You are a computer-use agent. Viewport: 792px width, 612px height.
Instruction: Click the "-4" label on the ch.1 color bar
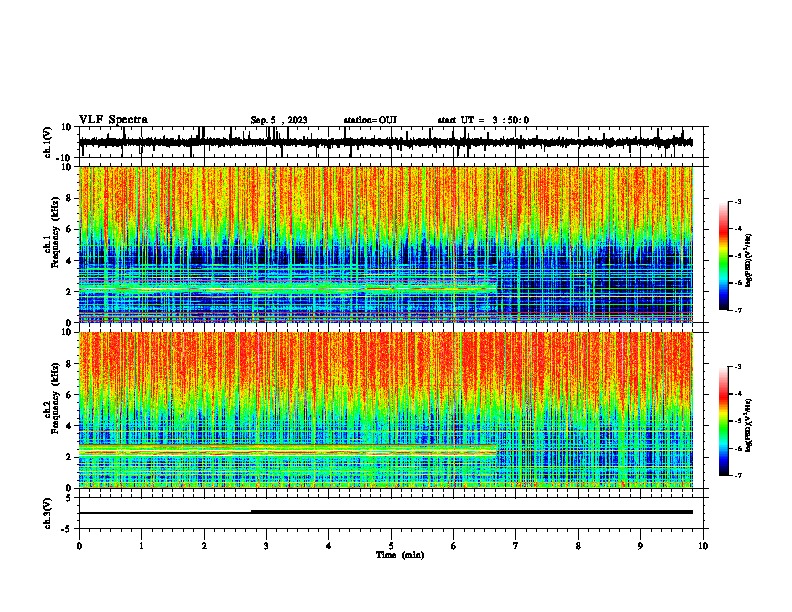click(738, 229)
